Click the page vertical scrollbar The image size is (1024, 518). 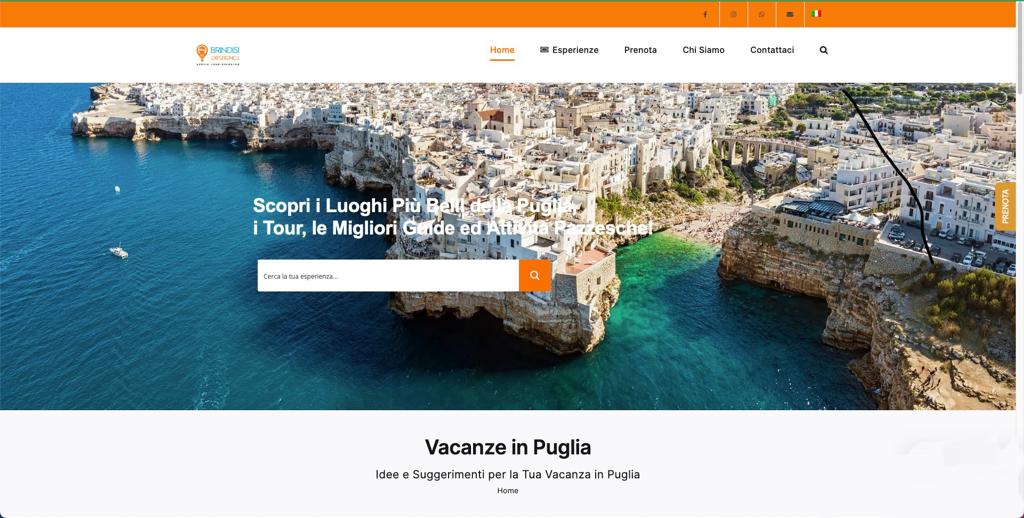pos(1019,261)
